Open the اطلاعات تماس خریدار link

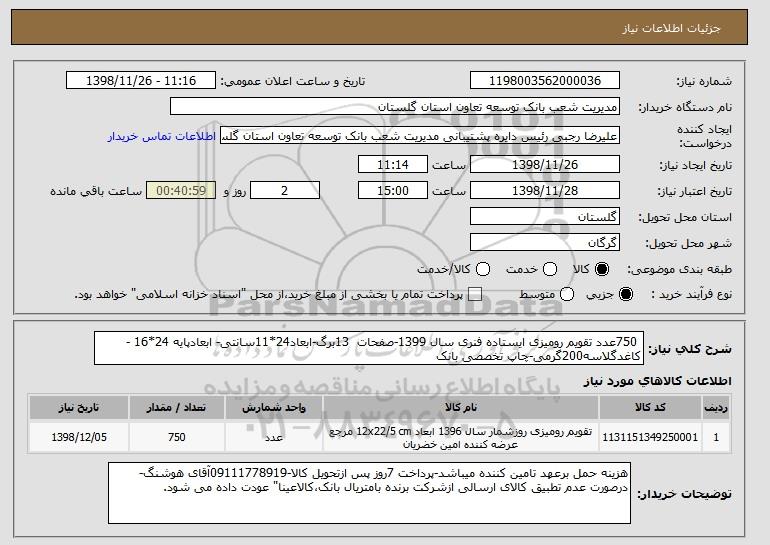pos(162,136)
